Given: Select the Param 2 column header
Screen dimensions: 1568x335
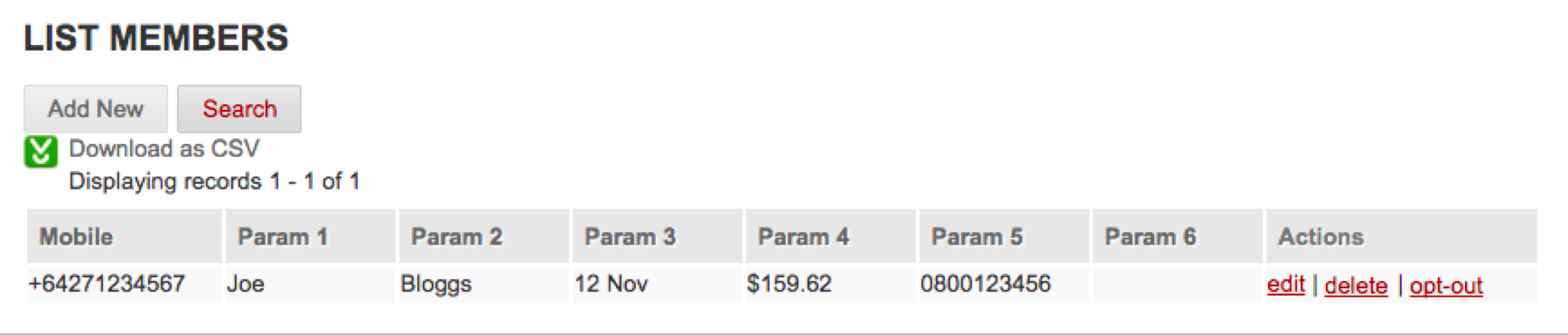Looking at the screenshot, I should pyautogui.click(x=456, y=236).
